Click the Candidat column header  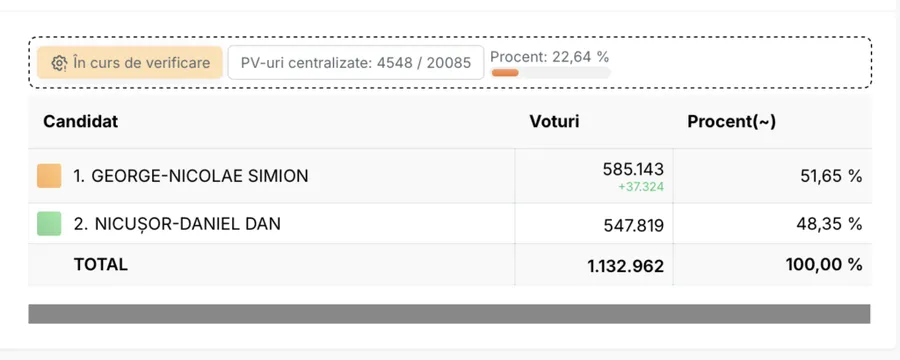pos(80,122)
